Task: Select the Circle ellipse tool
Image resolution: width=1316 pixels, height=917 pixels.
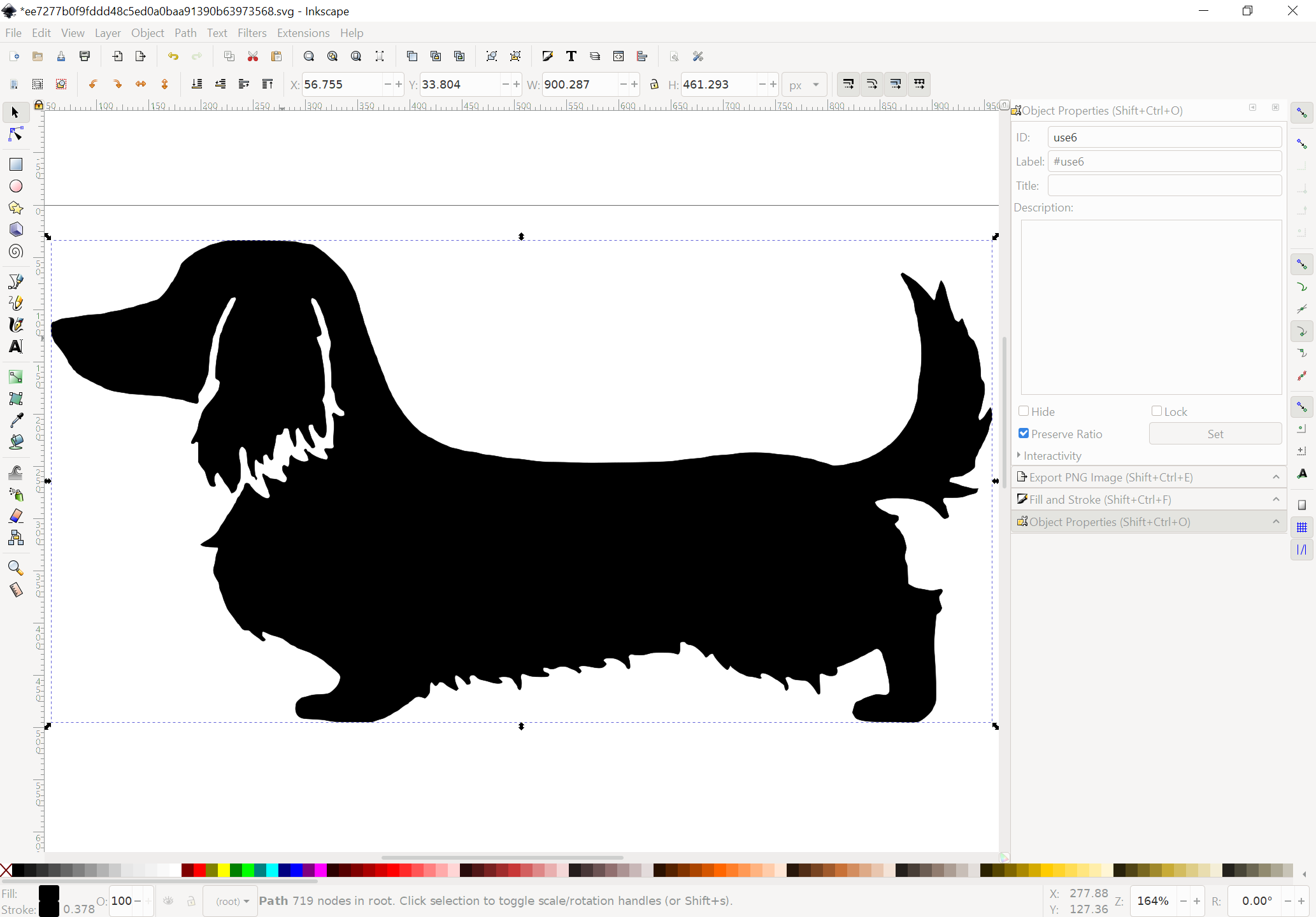Action: pyautogui.click(x=16, y=186)
